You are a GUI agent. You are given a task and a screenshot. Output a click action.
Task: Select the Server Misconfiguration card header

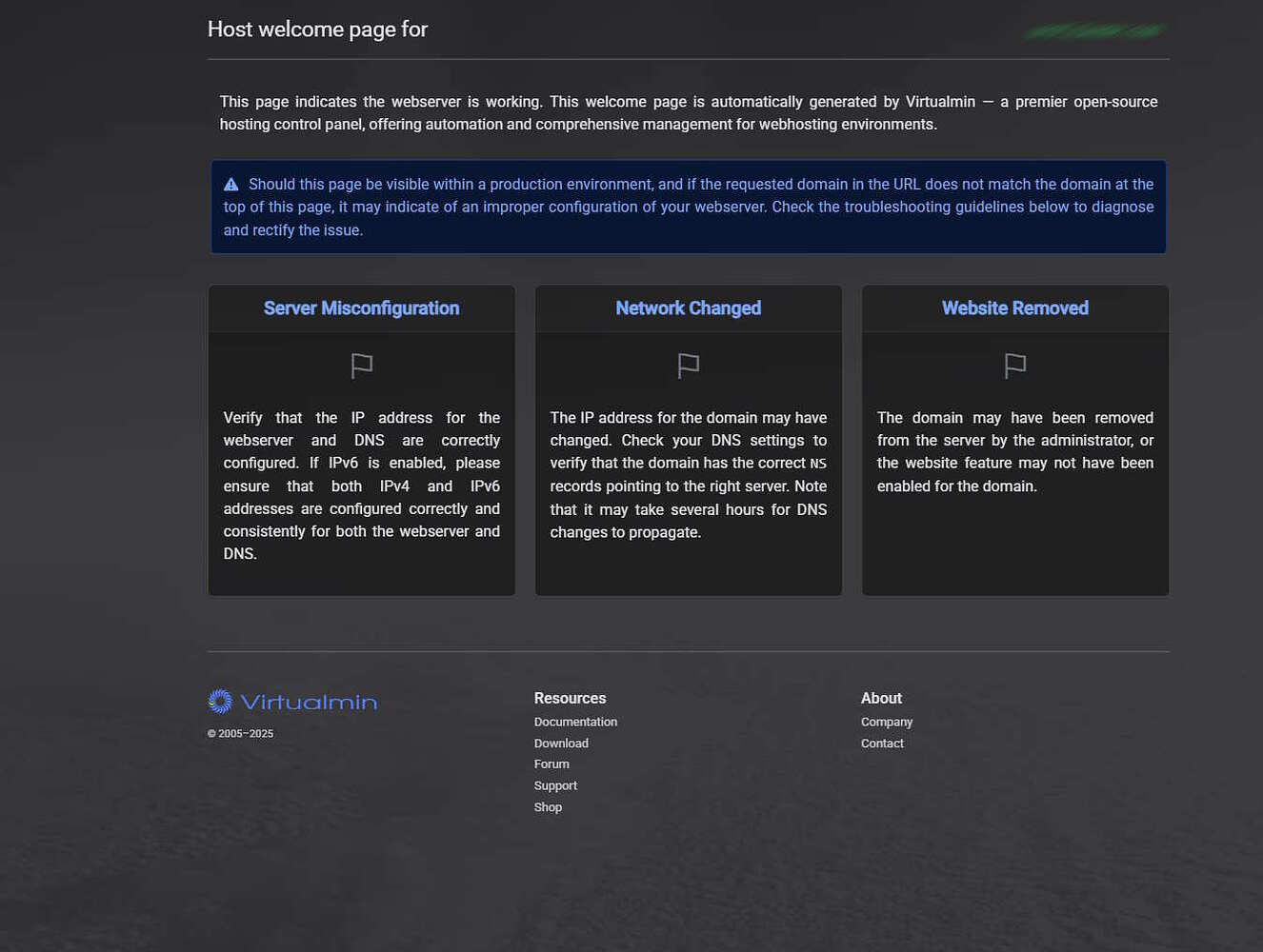pos(361,307)
